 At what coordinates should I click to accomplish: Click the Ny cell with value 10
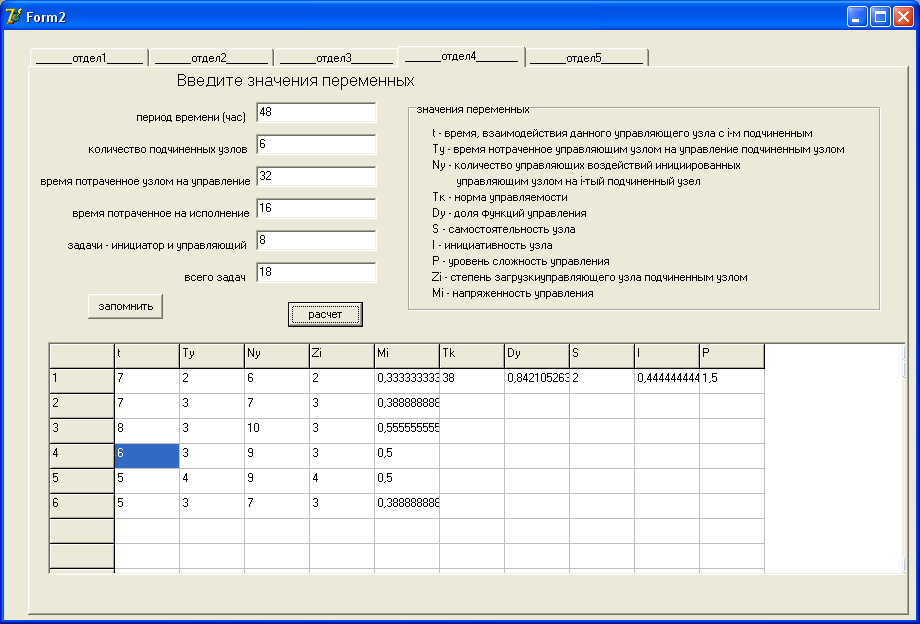tap(276, 430)
